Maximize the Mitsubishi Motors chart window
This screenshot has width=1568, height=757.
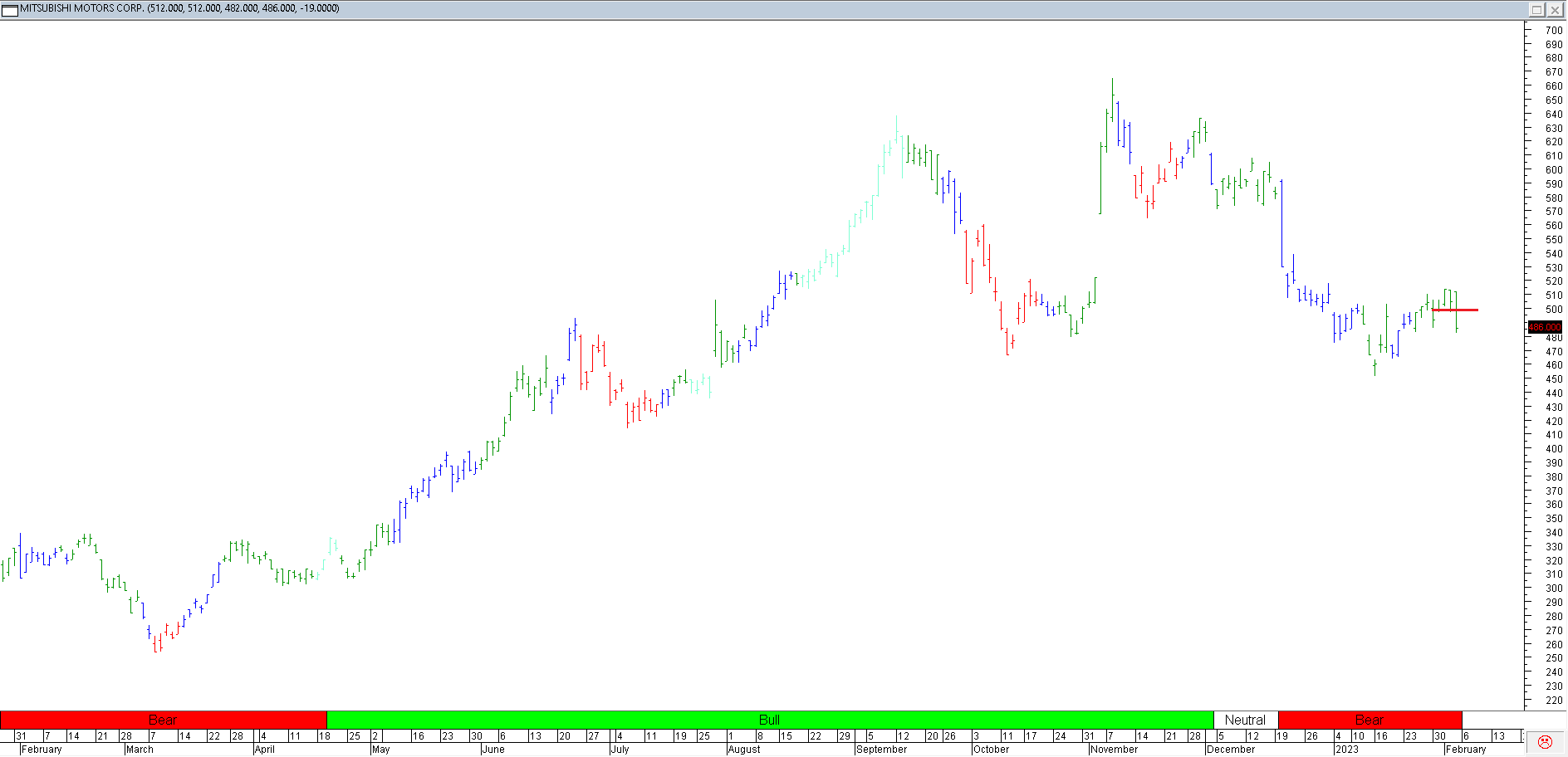[1536, 10]
